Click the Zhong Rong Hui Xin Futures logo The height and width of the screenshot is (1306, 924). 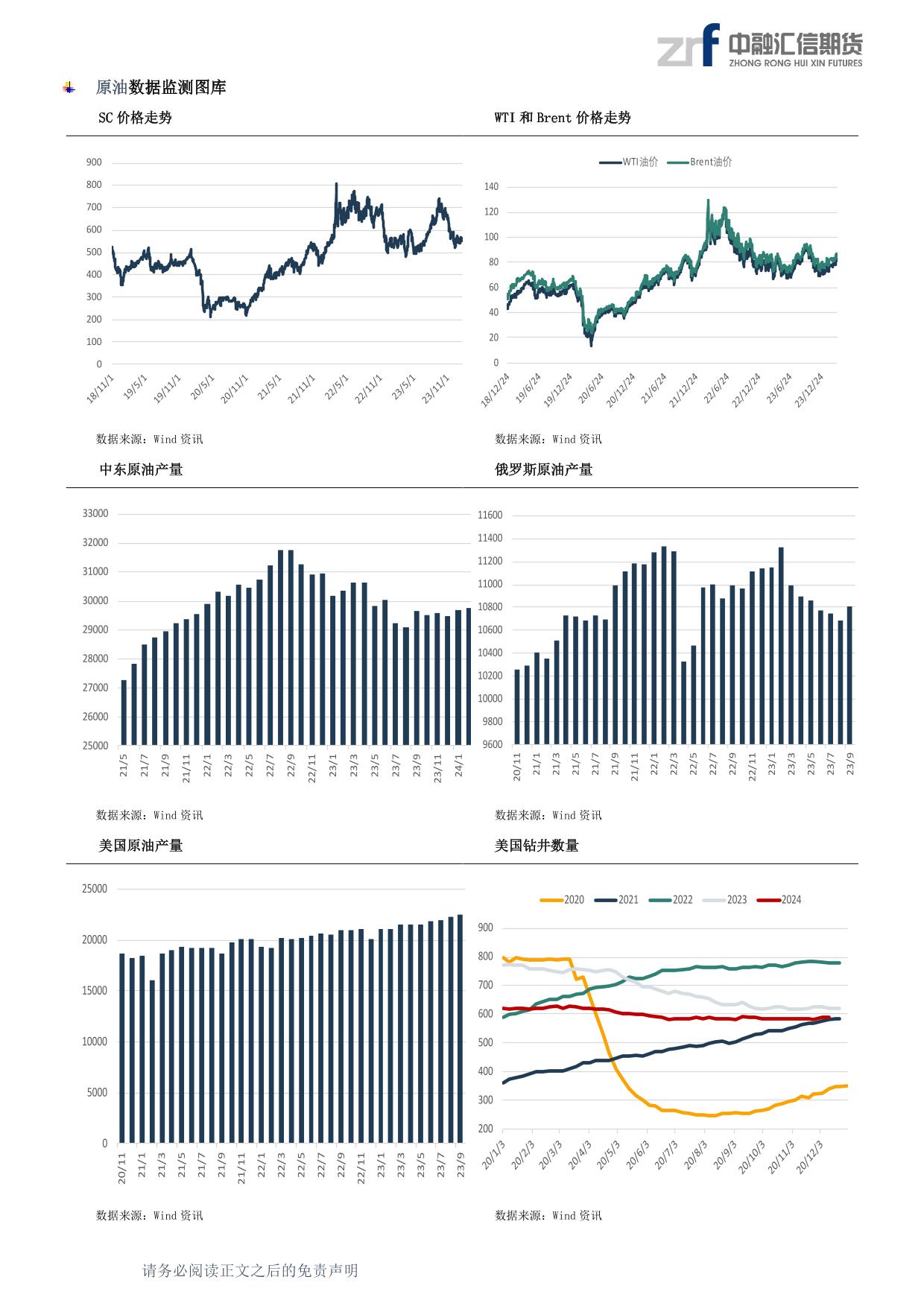[x=759, y=45]
